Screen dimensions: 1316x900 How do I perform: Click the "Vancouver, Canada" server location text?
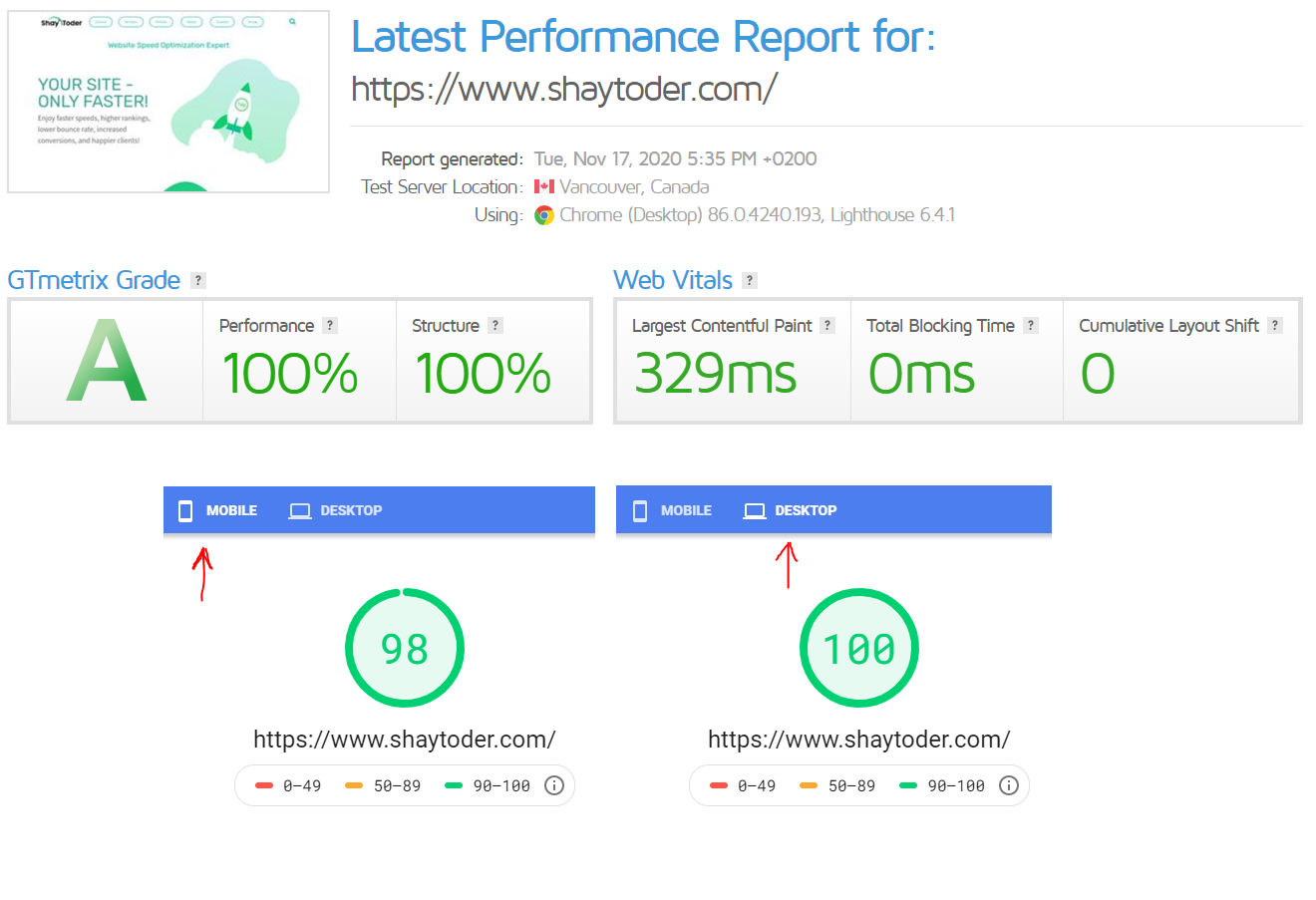pos(635,187)
